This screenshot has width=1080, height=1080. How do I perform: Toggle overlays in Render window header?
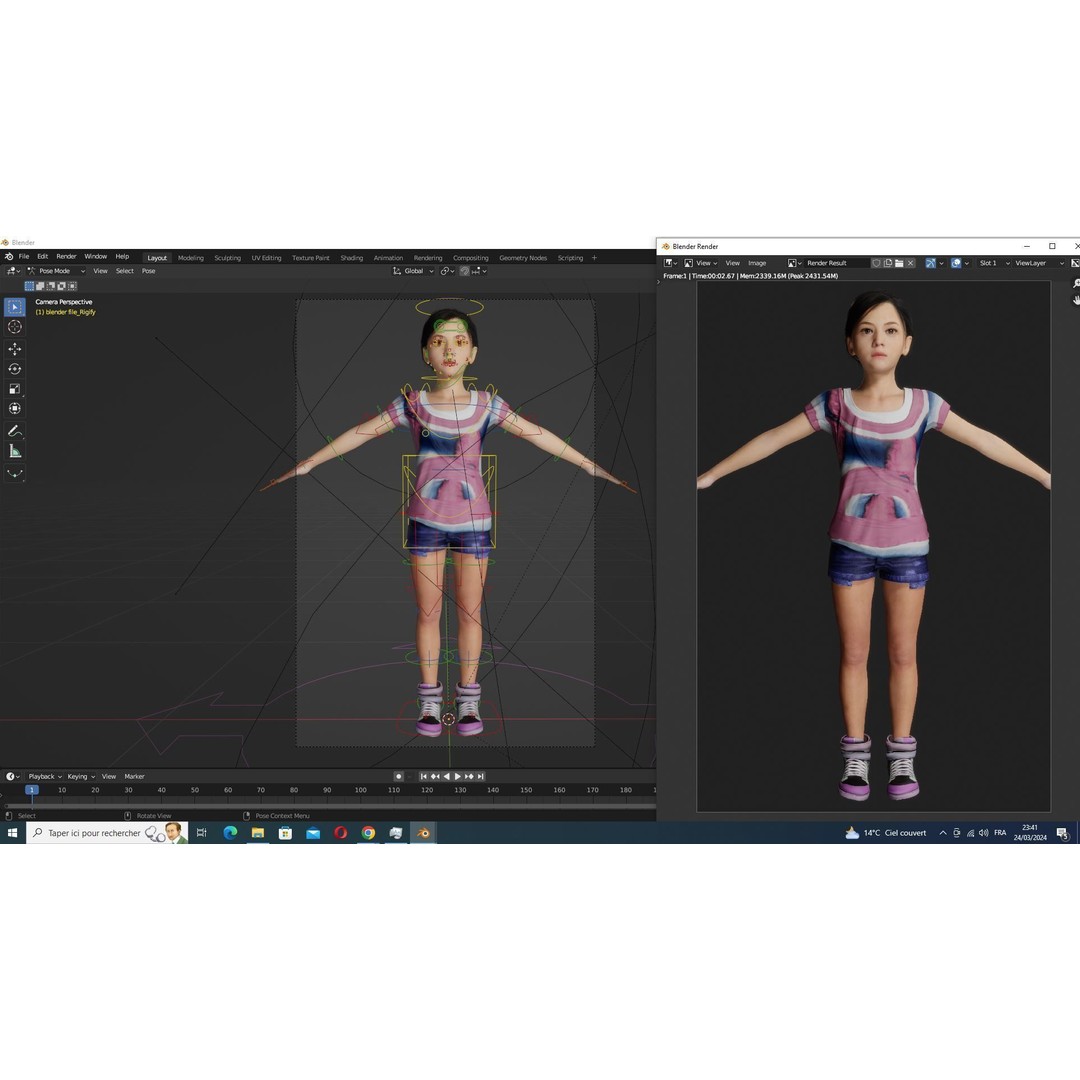[956, 263]
